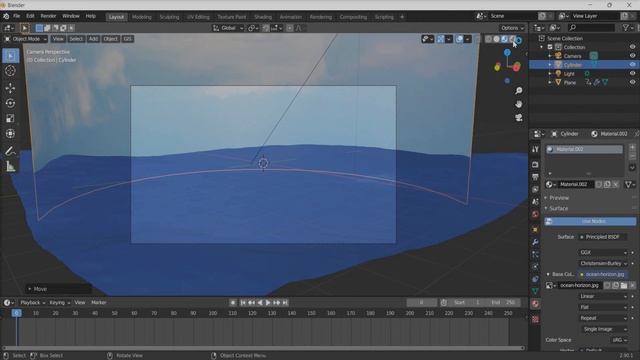Screen dimensions: 640x360
Task: Hide the Light object in outliner
Action: (632, 73)
